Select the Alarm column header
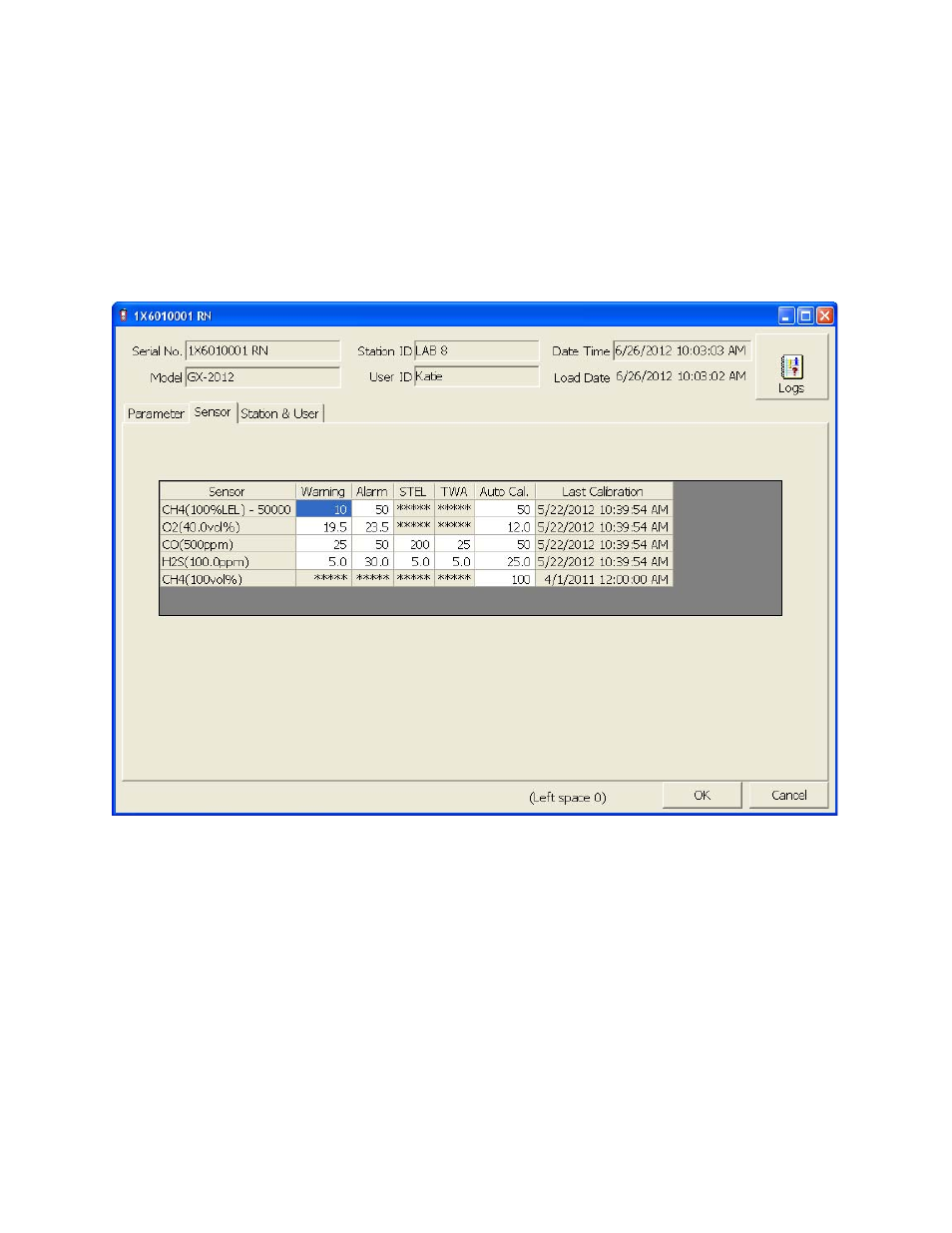Screen dimensions: 952x1233 pyautogui.click(x=372, y=491)
